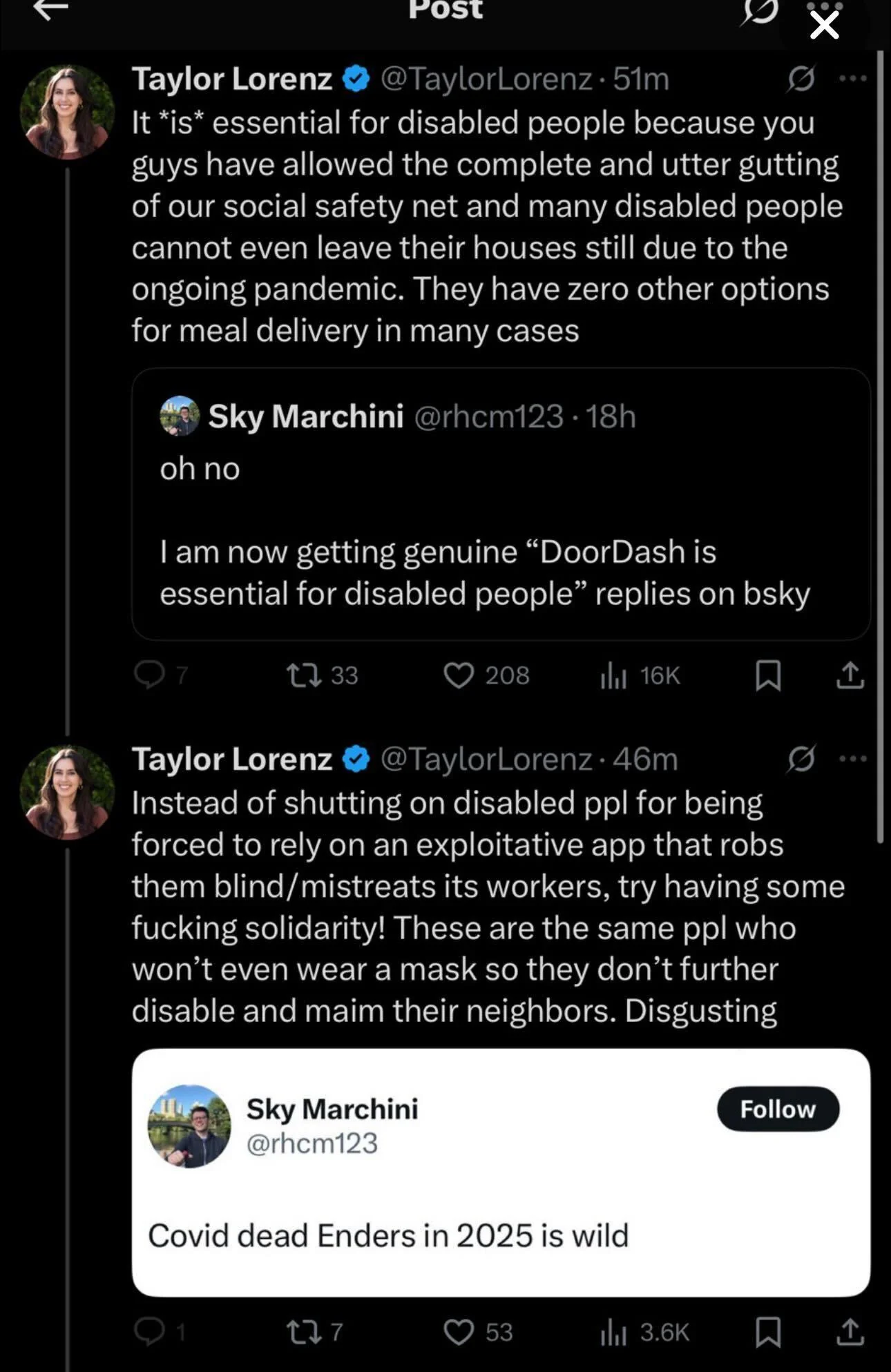View analytics showing 16K views

click(x=640, y=675)
